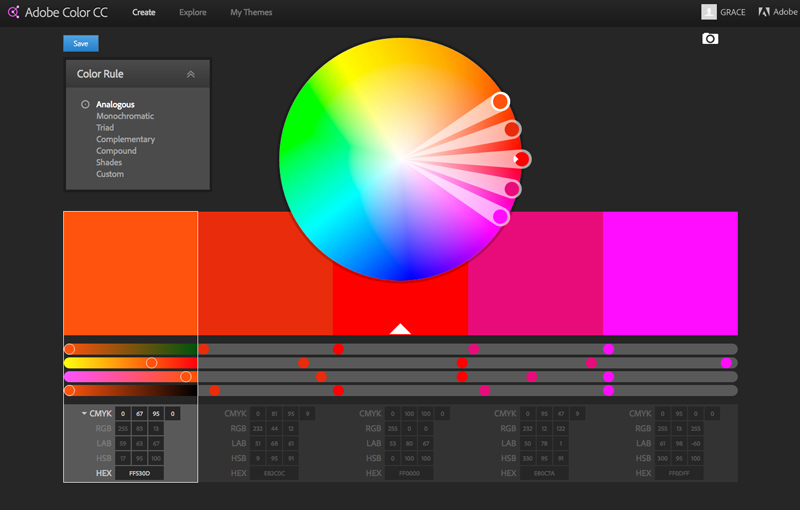This screenshot has width=800, height=510.
Task: Click the magenta swatch's HSB hue field 300
Action: coord(663,458)
